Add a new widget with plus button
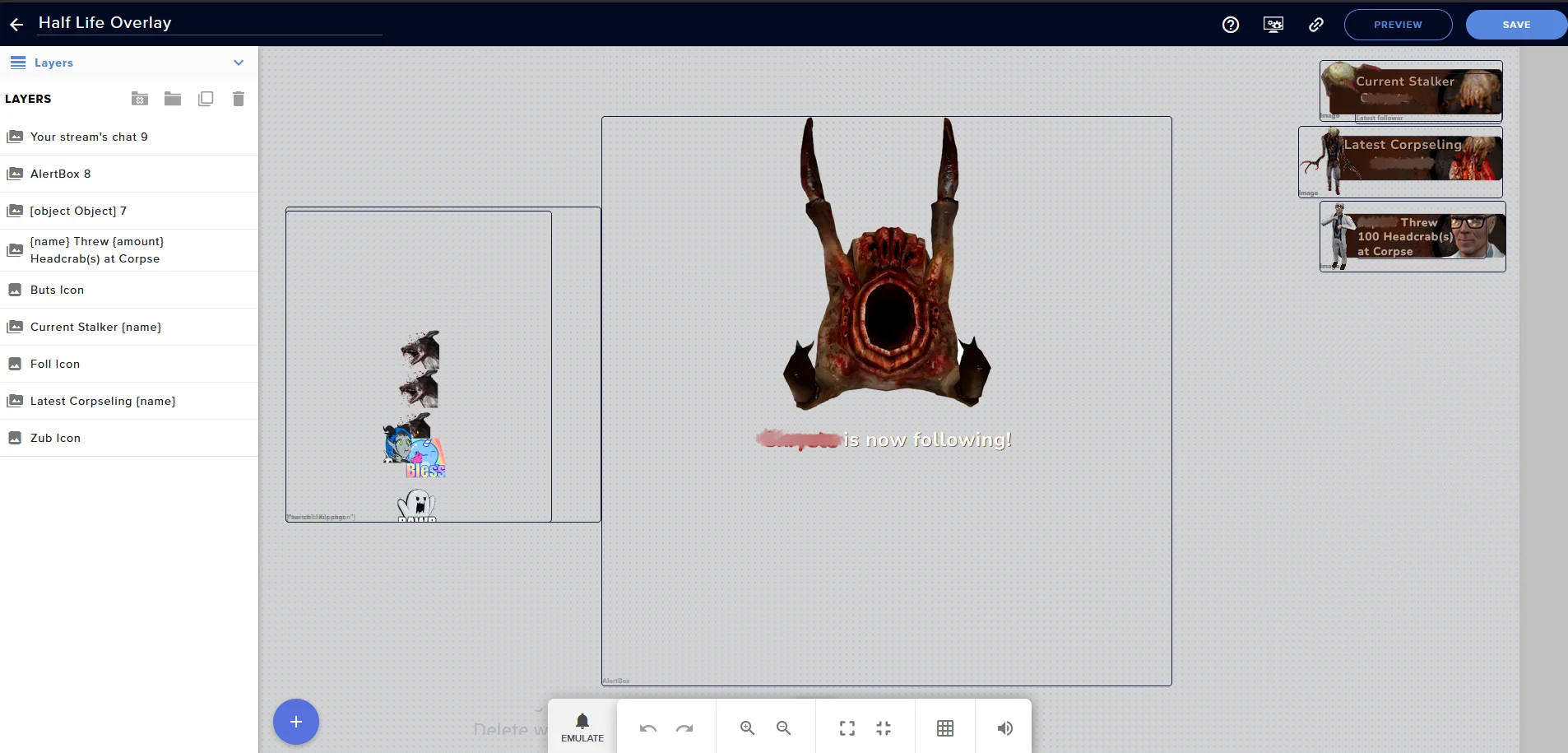 [296, 722]
